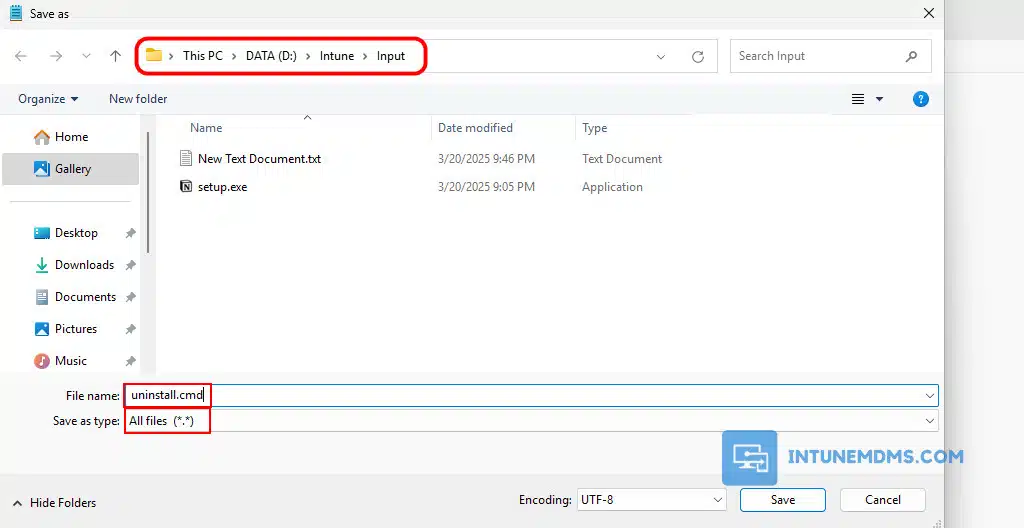Refresh the Input folder view

pyautogui.click(x=698, y=57)
